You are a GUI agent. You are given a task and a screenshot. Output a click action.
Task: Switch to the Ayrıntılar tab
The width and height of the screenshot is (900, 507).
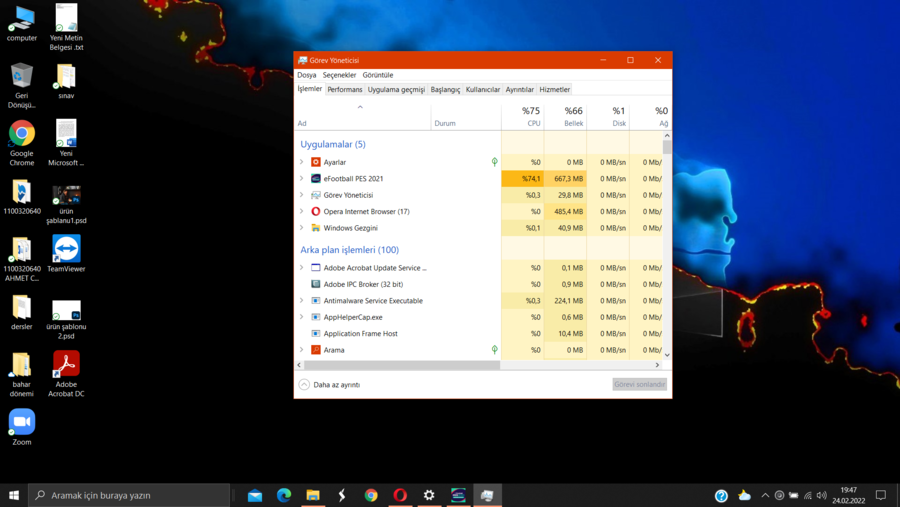[519, 90]
